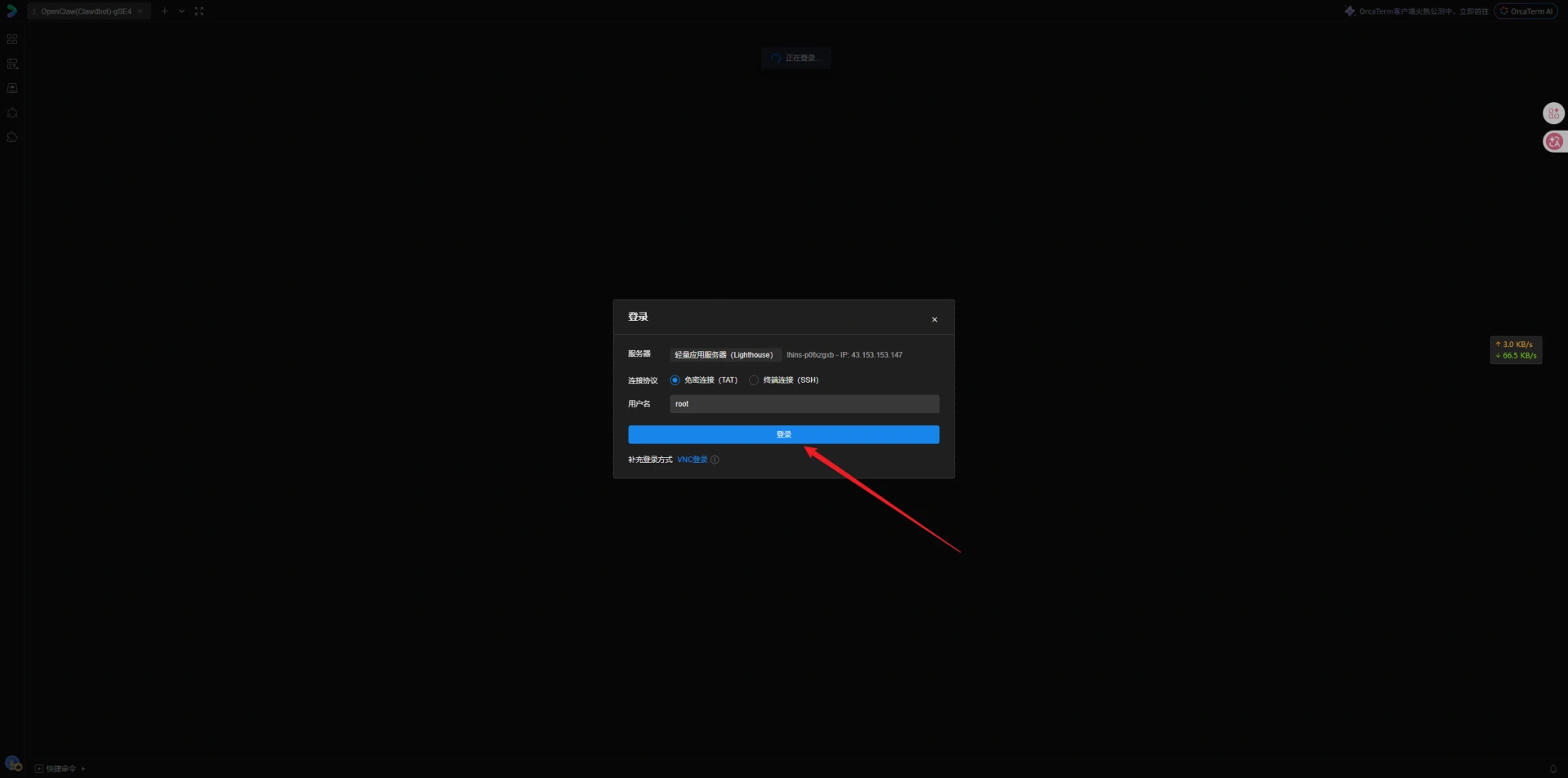
Task: Open the grid apps sidebar icon
Action: (12, 39)
